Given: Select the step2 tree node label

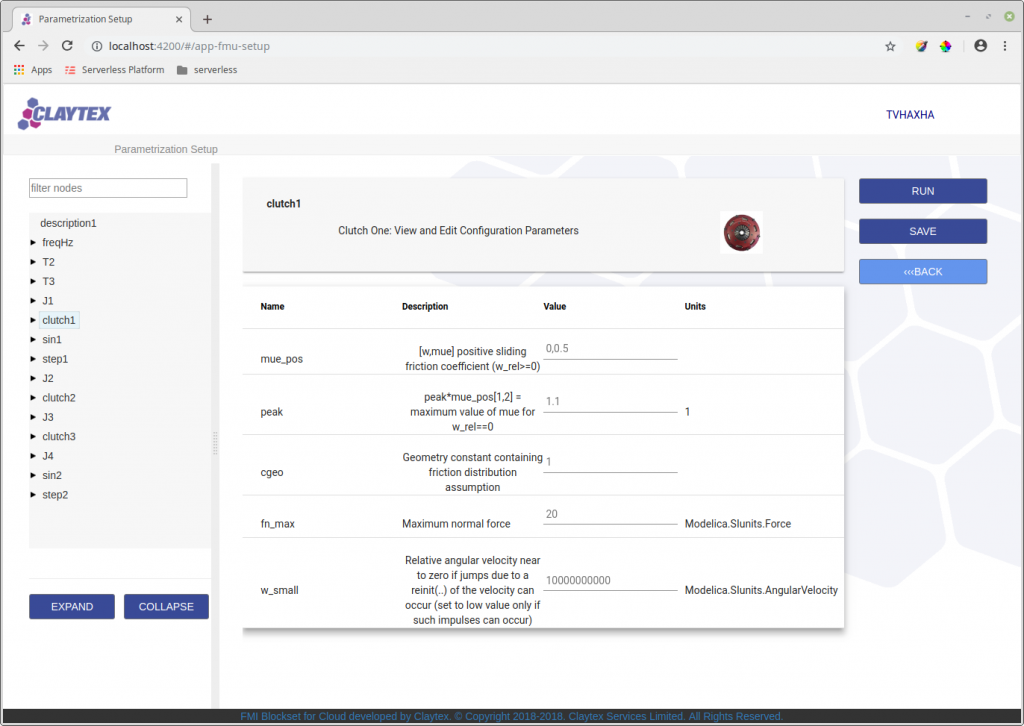Looking at the screenshot, I should point(55,495).
